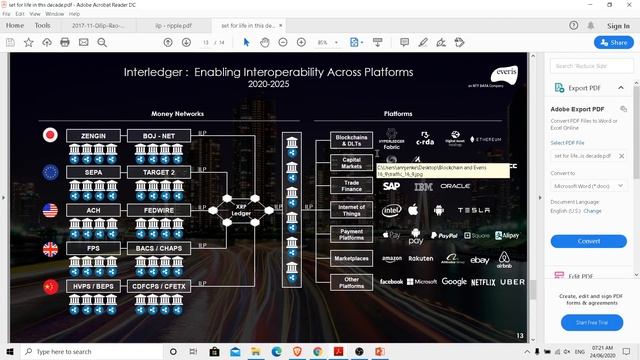
Task: Zoom out with minus icon
Action: click(x=283, y=42)
